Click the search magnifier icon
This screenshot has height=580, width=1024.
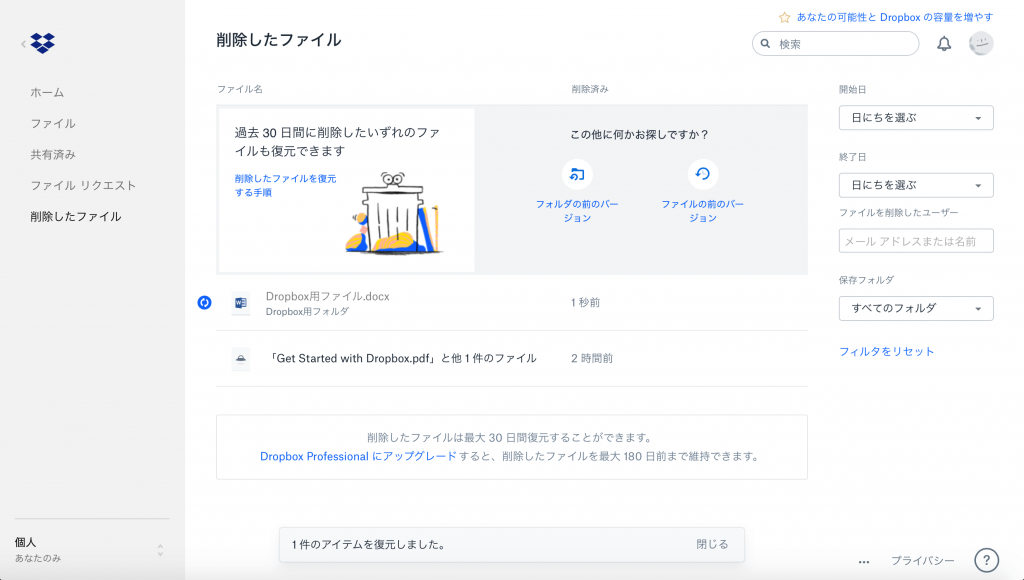(x=765, y=44)
